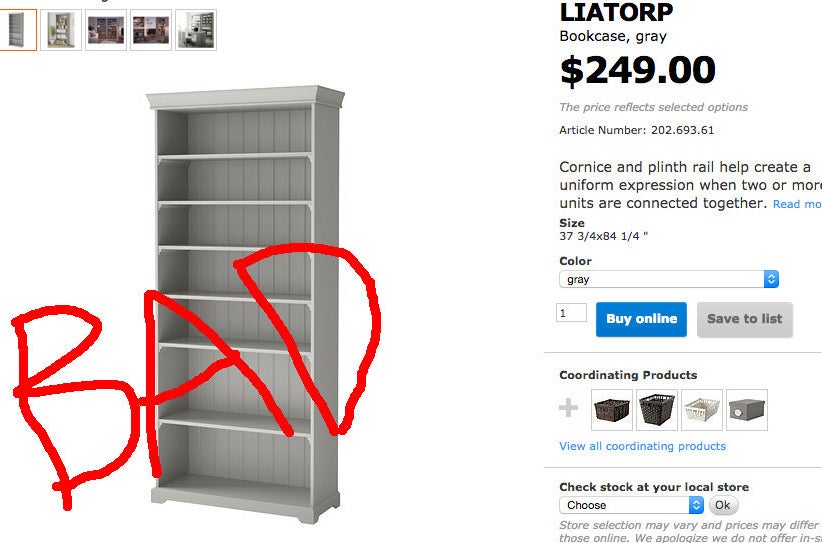Open the Color dropdown showing gray
The image size is (822, 543).
669,279
